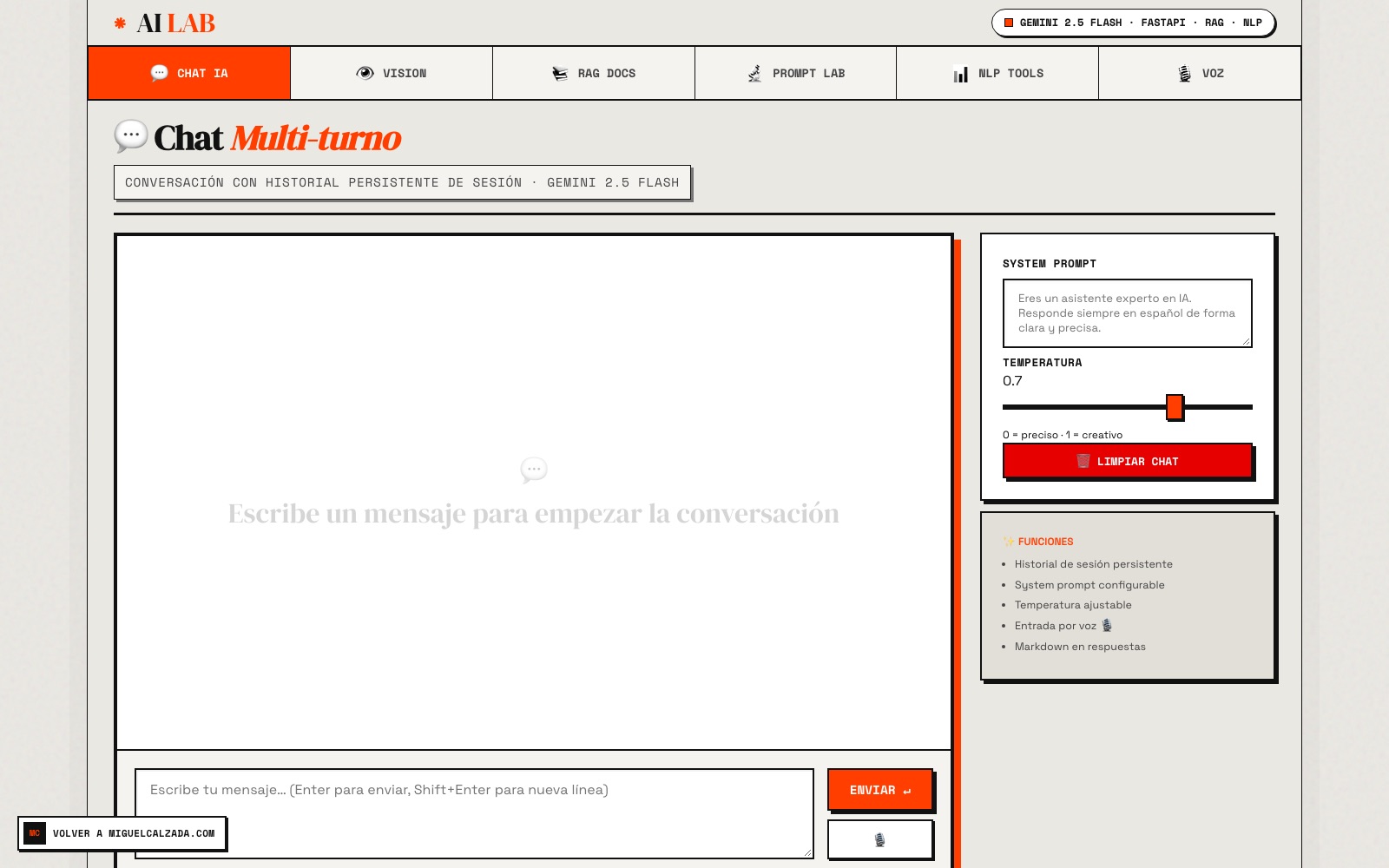Clear conversation with Limpiar Chat
The image size is (1389, 868).
(1127, 461)
